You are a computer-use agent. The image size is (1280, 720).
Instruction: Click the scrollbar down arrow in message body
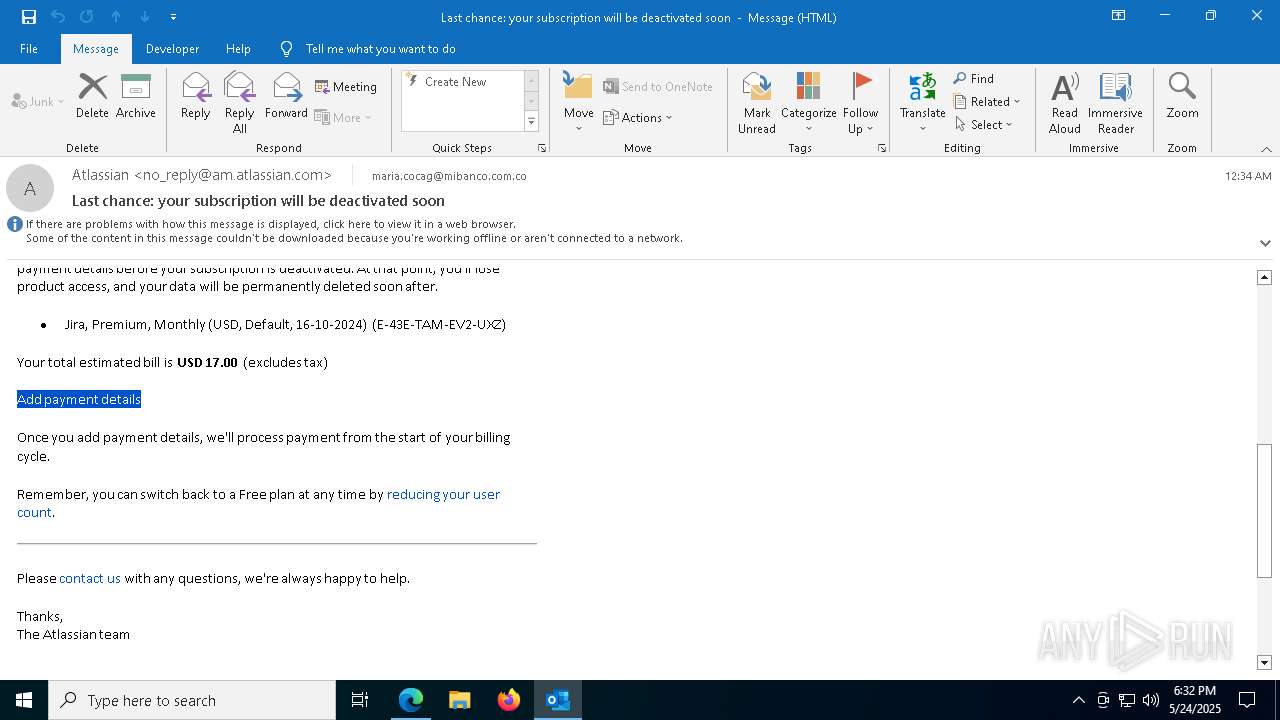coord(1264,662)
